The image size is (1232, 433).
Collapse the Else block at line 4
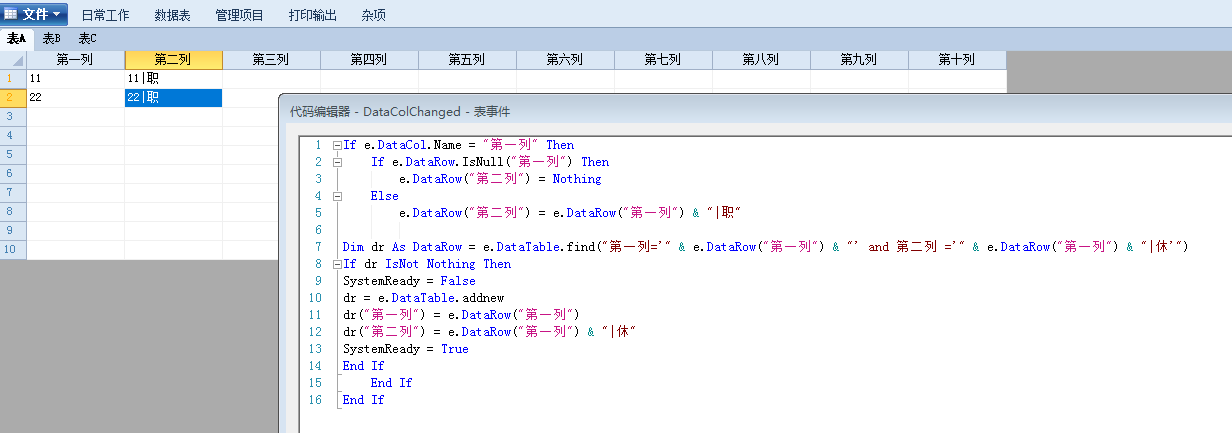[x=337, y=196]
